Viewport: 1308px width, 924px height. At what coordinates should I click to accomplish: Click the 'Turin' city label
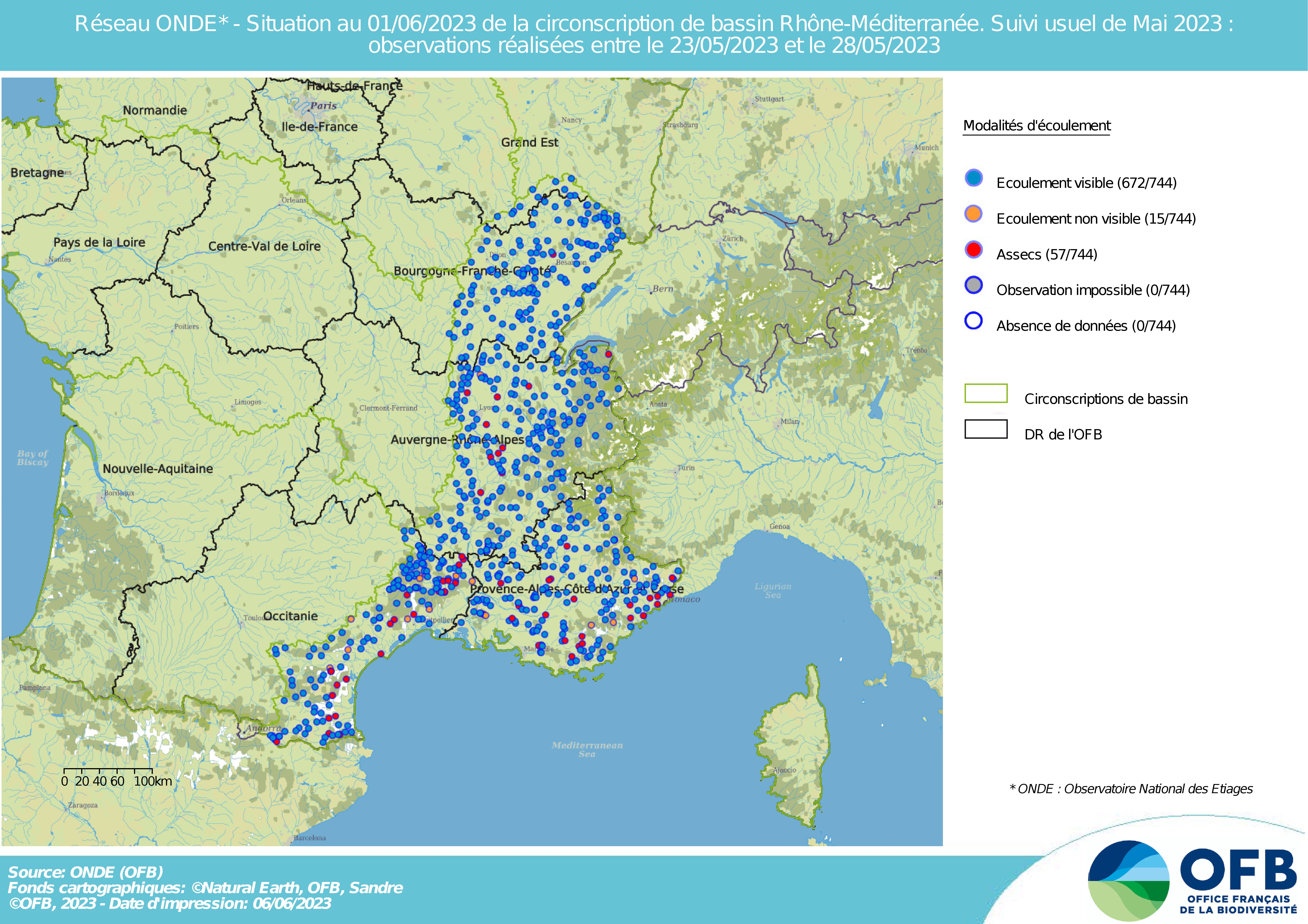(686, 468)
